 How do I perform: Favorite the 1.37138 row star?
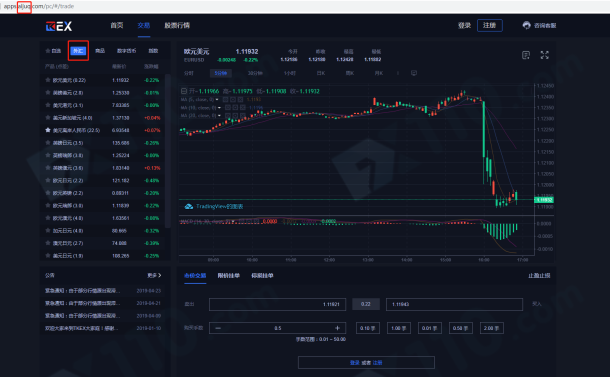[x=48, y=117]
